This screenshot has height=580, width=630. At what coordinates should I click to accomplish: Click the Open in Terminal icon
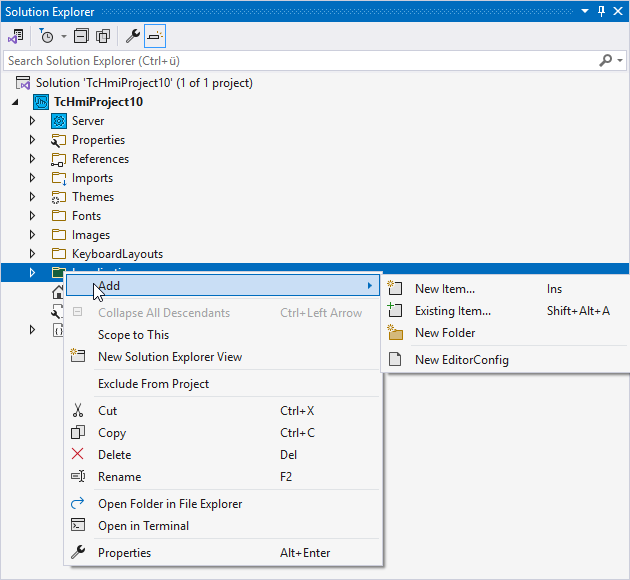tap(78, 525)
